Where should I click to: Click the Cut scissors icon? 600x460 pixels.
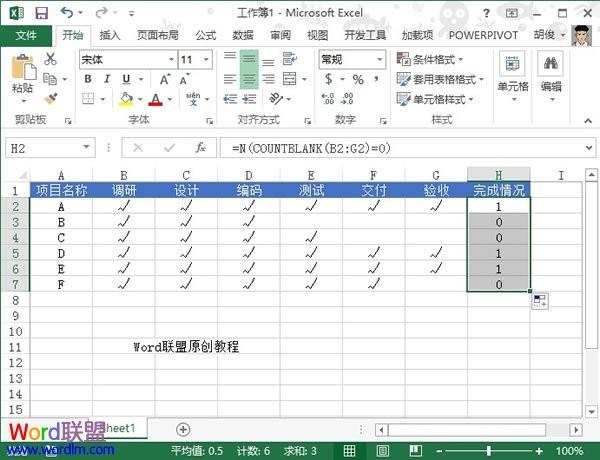[50, 60]
